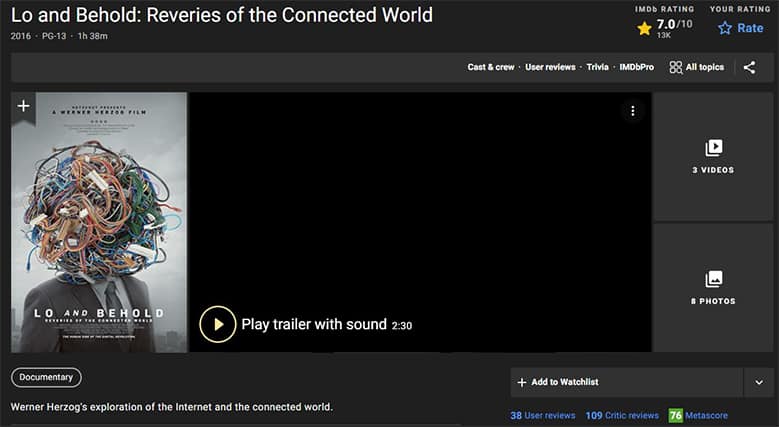Click the 1h 38m runtime text
The image size is (779, 427).
click(x=92, y=36)
